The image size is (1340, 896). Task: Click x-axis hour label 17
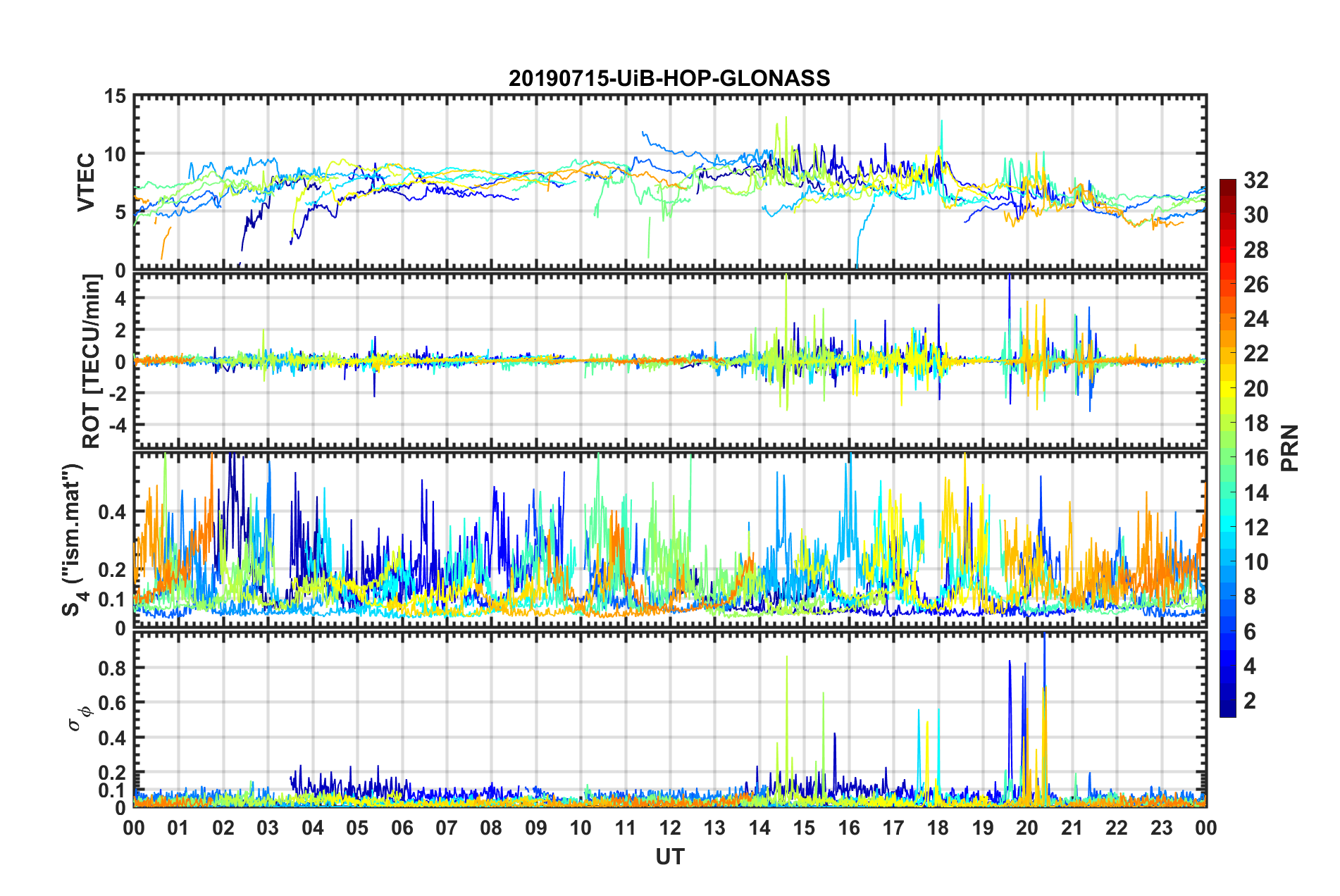893,828
